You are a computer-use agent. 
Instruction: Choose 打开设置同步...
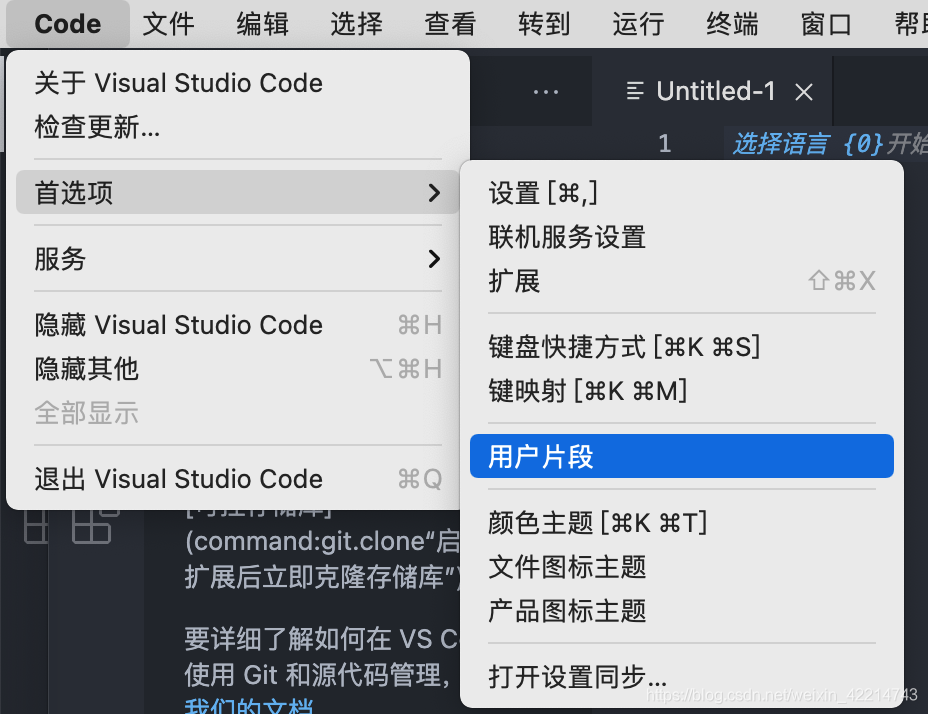click(x=682, y=676)
